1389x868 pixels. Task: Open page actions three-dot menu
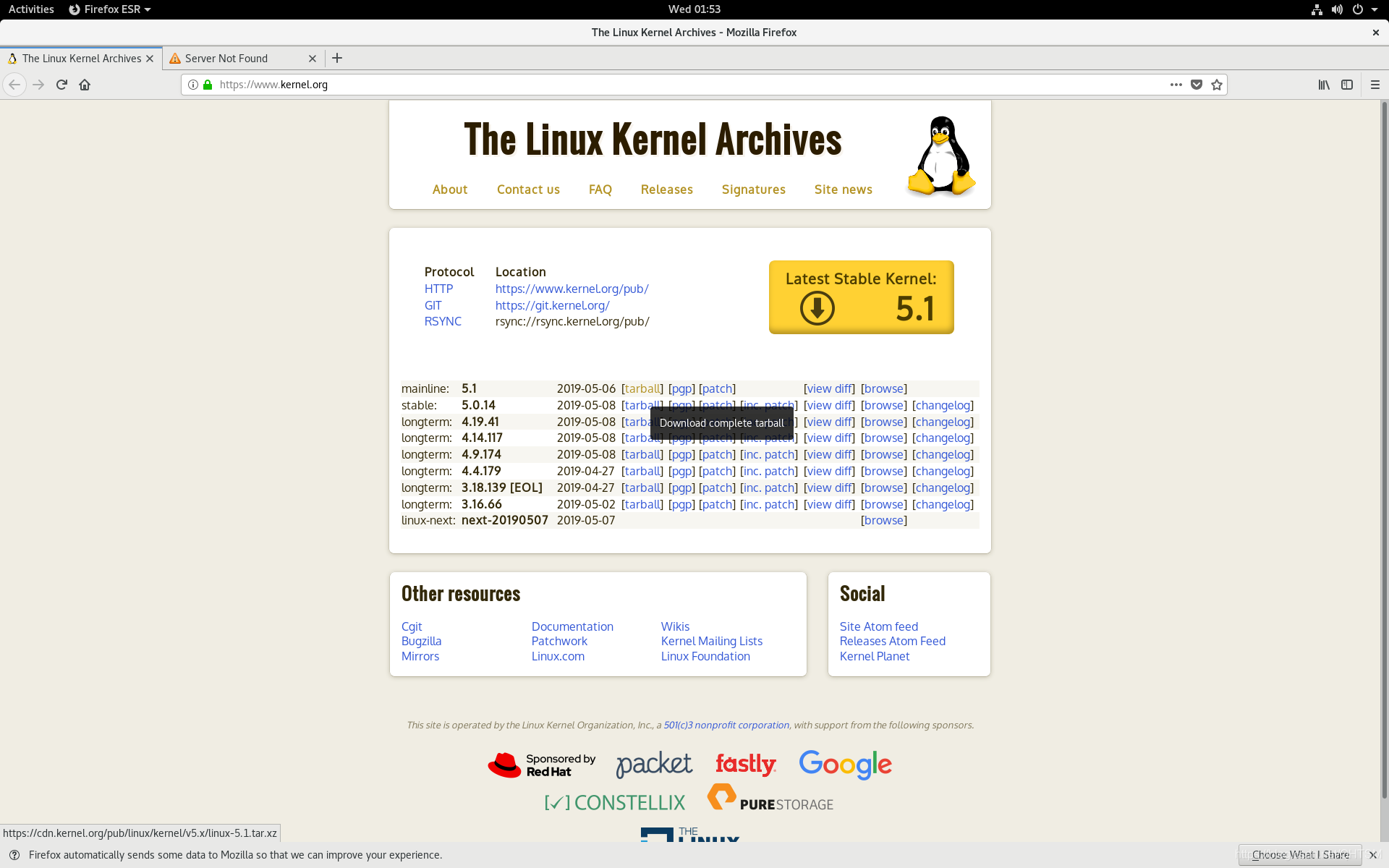point(1176,85)
